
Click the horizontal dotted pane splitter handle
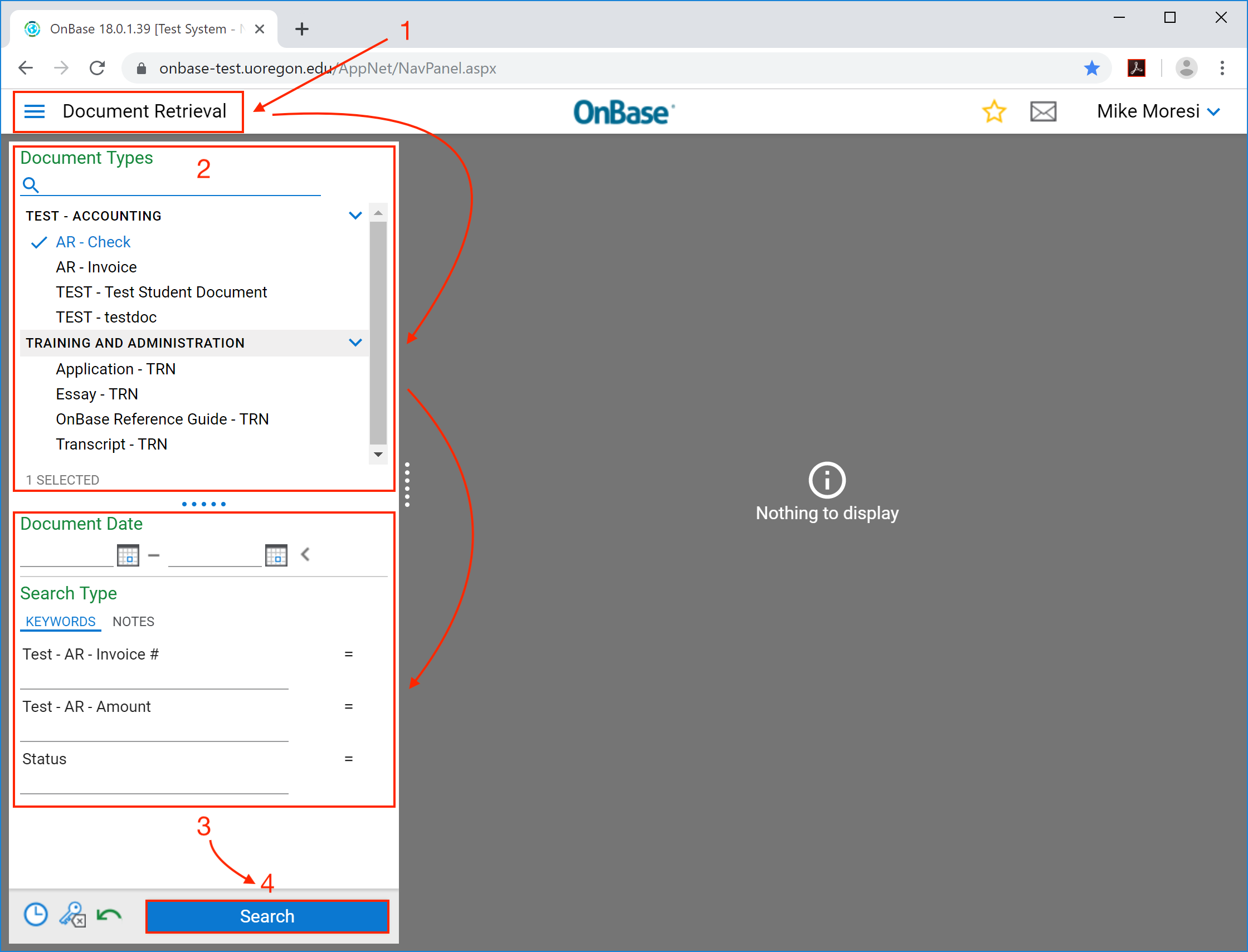point(203,504)
